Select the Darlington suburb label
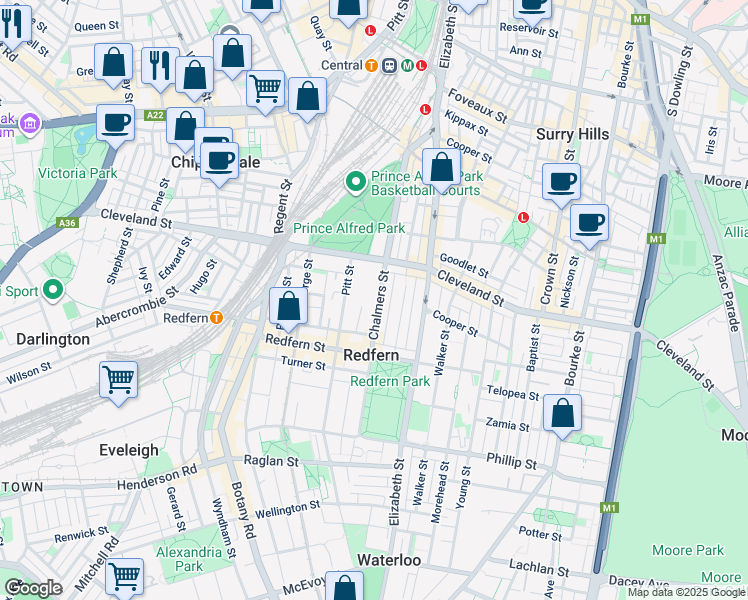The image size is (748, 600). [x=53, y=340]
